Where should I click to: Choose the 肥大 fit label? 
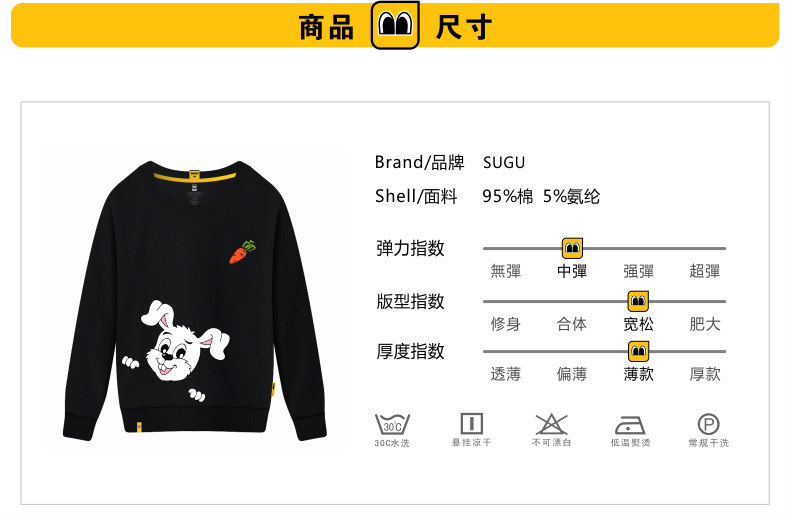click(x=704, y=324)
